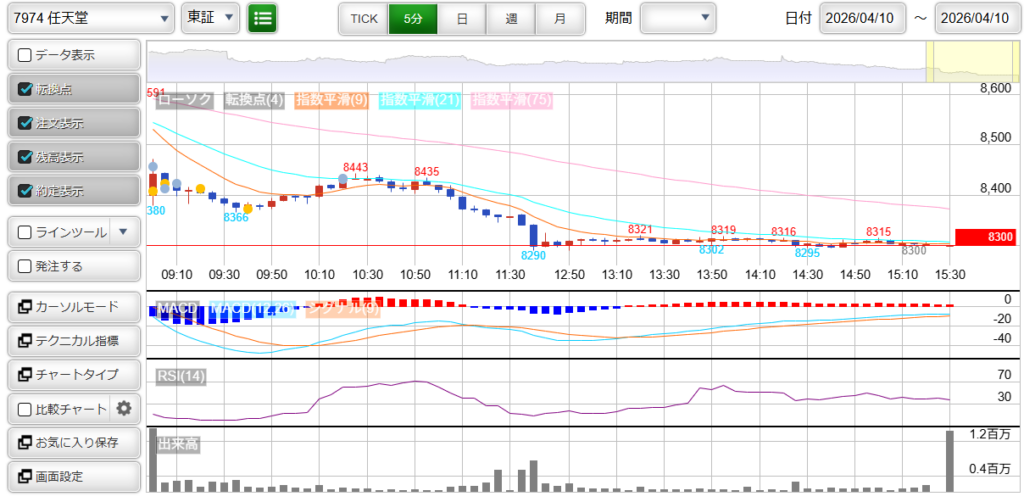Click the RSI(14) indicator label

click(x=181, y=376)
